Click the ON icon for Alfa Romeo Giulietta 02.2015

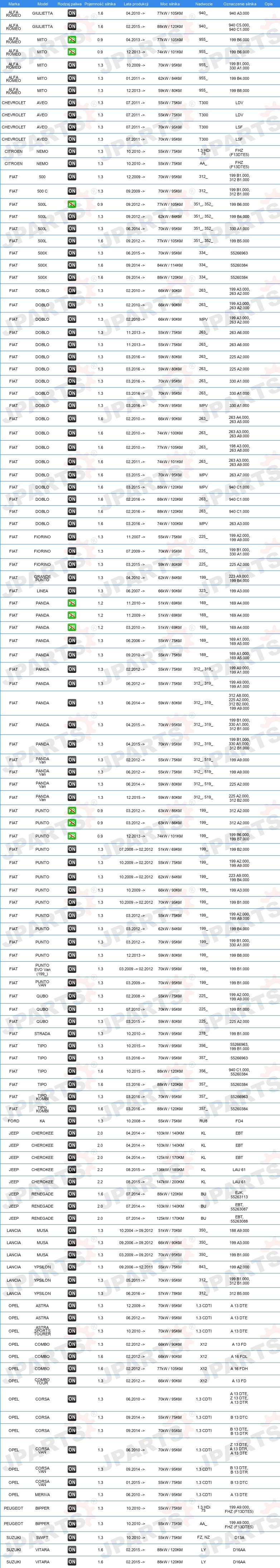coord(72,26)
